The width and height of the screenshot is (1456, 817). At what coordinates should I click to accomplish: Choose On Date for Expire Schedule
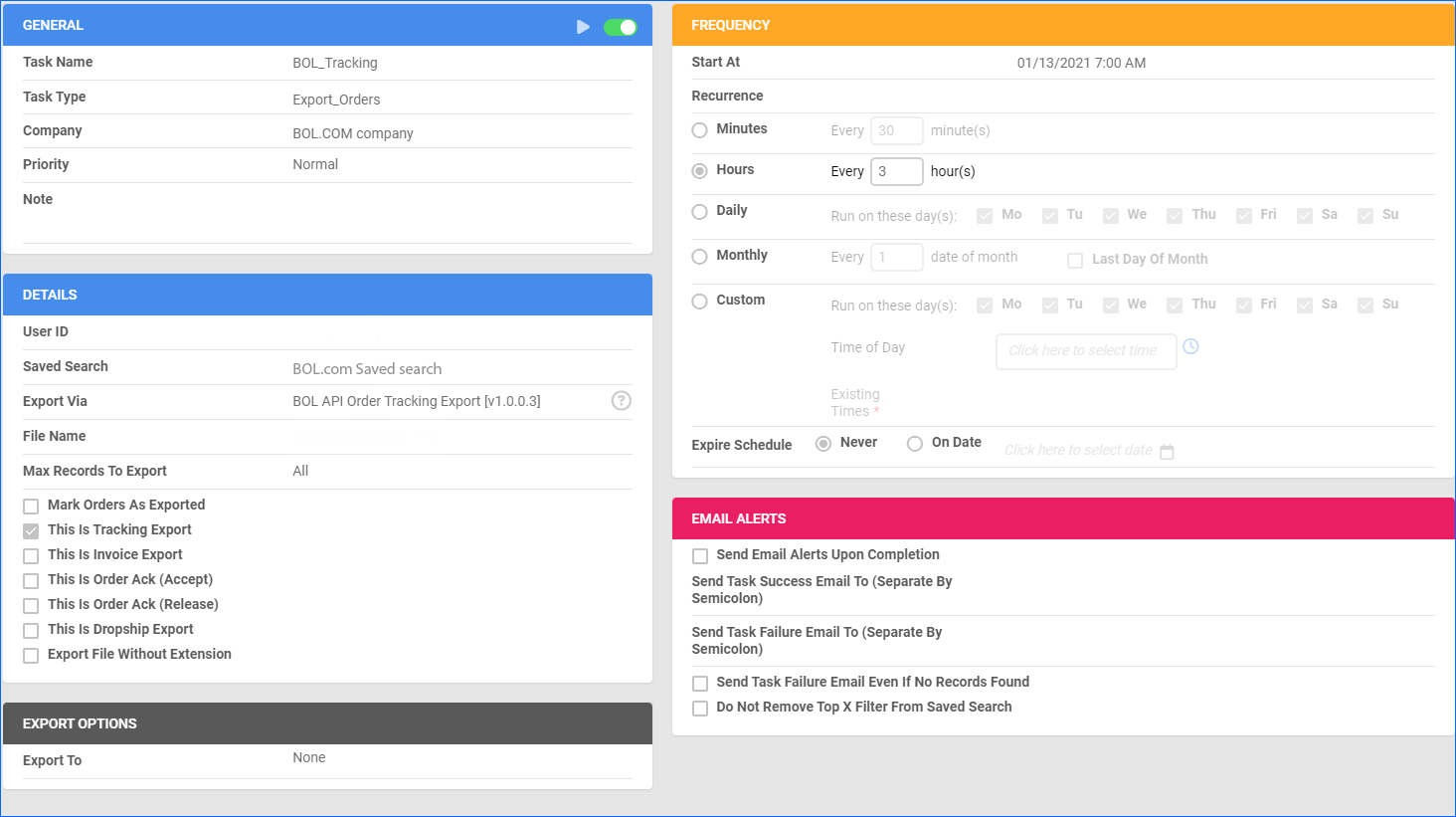(x=914, y=443)
